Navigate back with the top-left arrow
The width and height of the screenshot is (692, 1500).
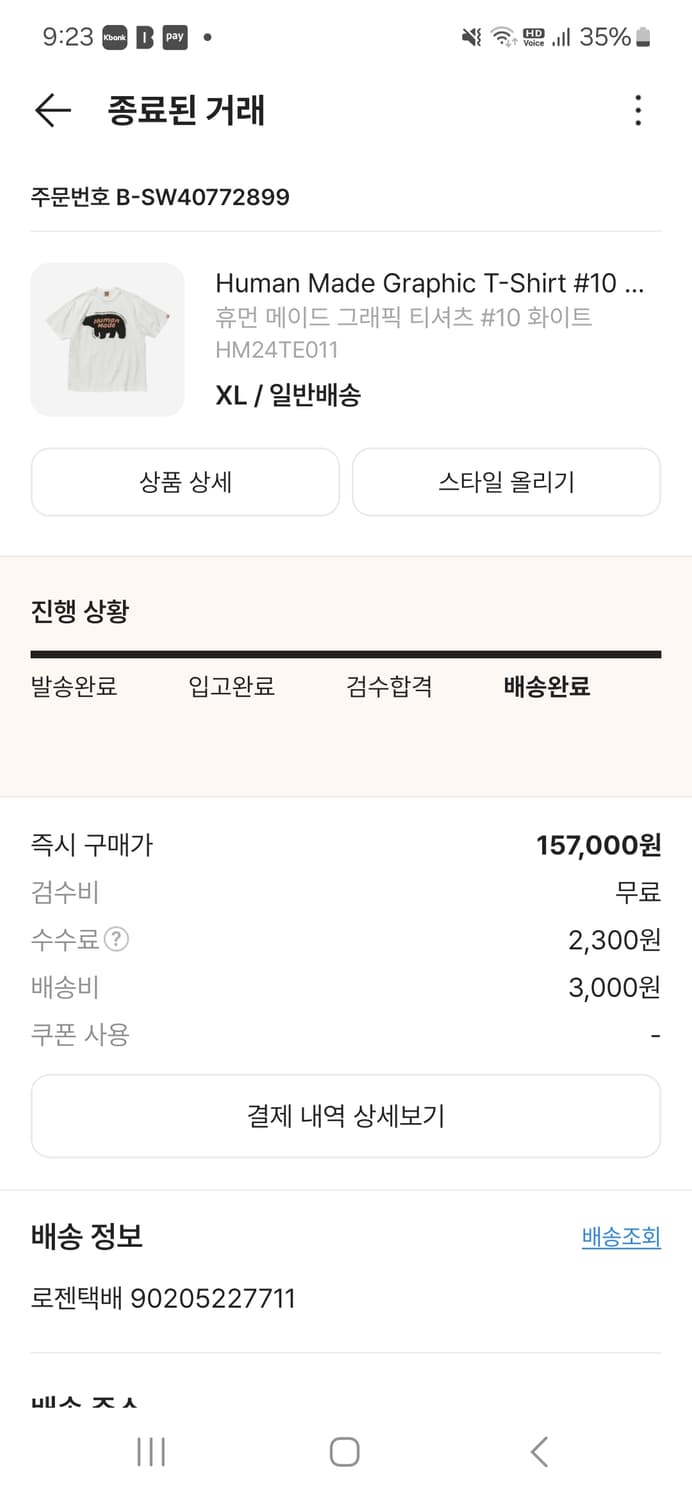(x=51, y=110)
